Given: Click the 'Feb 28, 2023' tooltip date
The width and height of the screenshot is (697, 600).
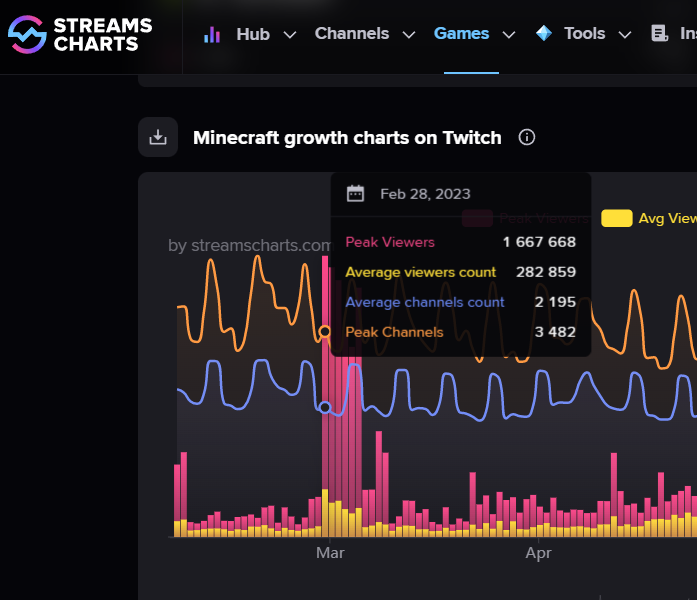Looking at the screenshot, I should click(425, 194).
